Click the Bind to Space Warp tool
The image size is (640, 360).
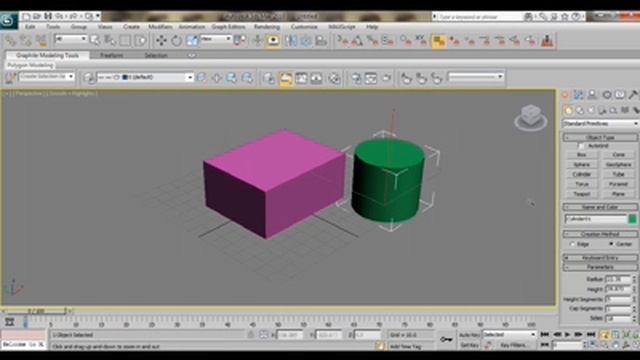41,40
